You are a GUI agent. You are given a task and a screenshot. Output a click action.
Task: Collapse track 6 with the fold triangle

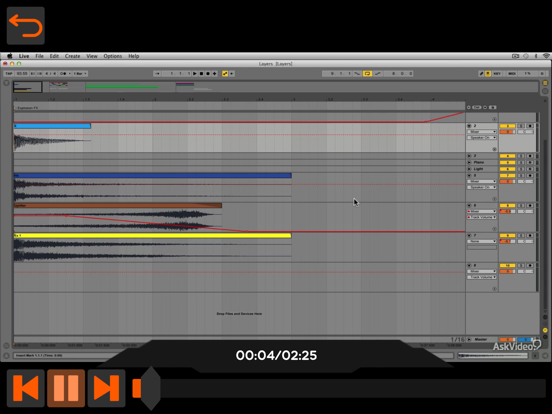(469, 205)
